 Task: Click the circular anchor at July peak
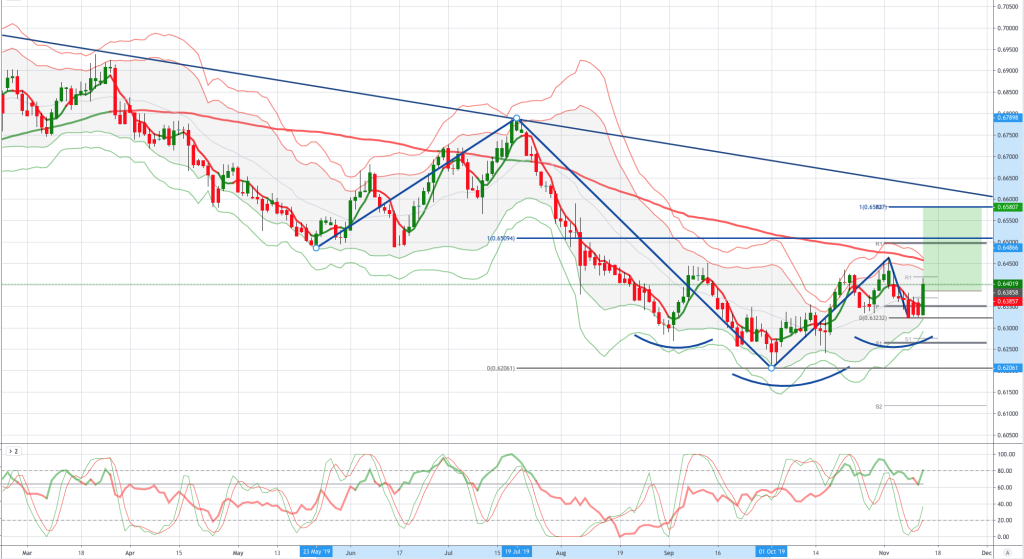coord(517,119)
